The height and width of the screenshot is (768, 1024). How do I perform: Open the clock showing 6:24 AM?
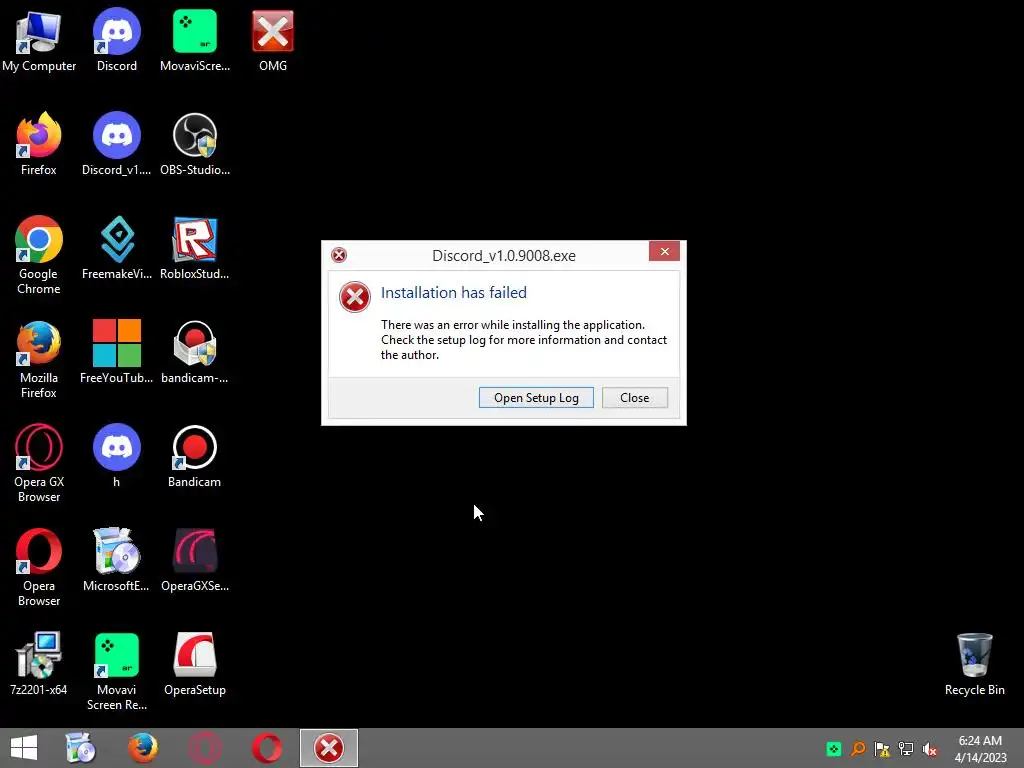(980, 749)
